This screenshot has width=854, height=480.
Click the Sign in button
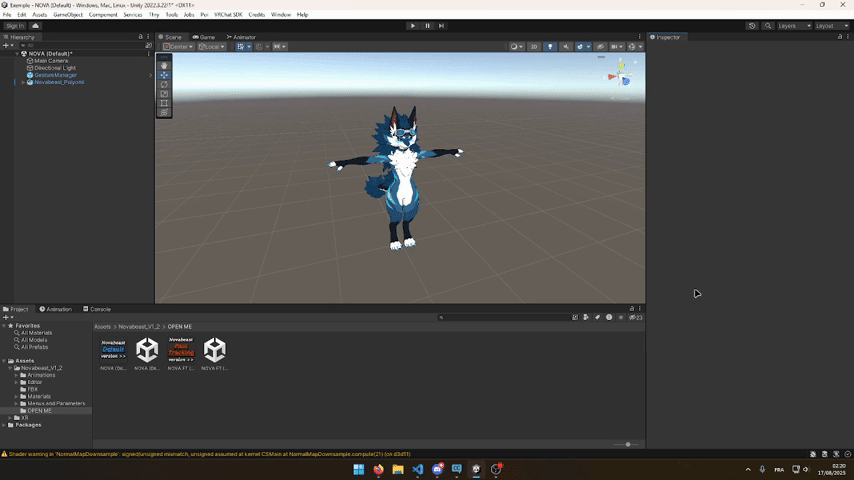[x=14, y=25]
